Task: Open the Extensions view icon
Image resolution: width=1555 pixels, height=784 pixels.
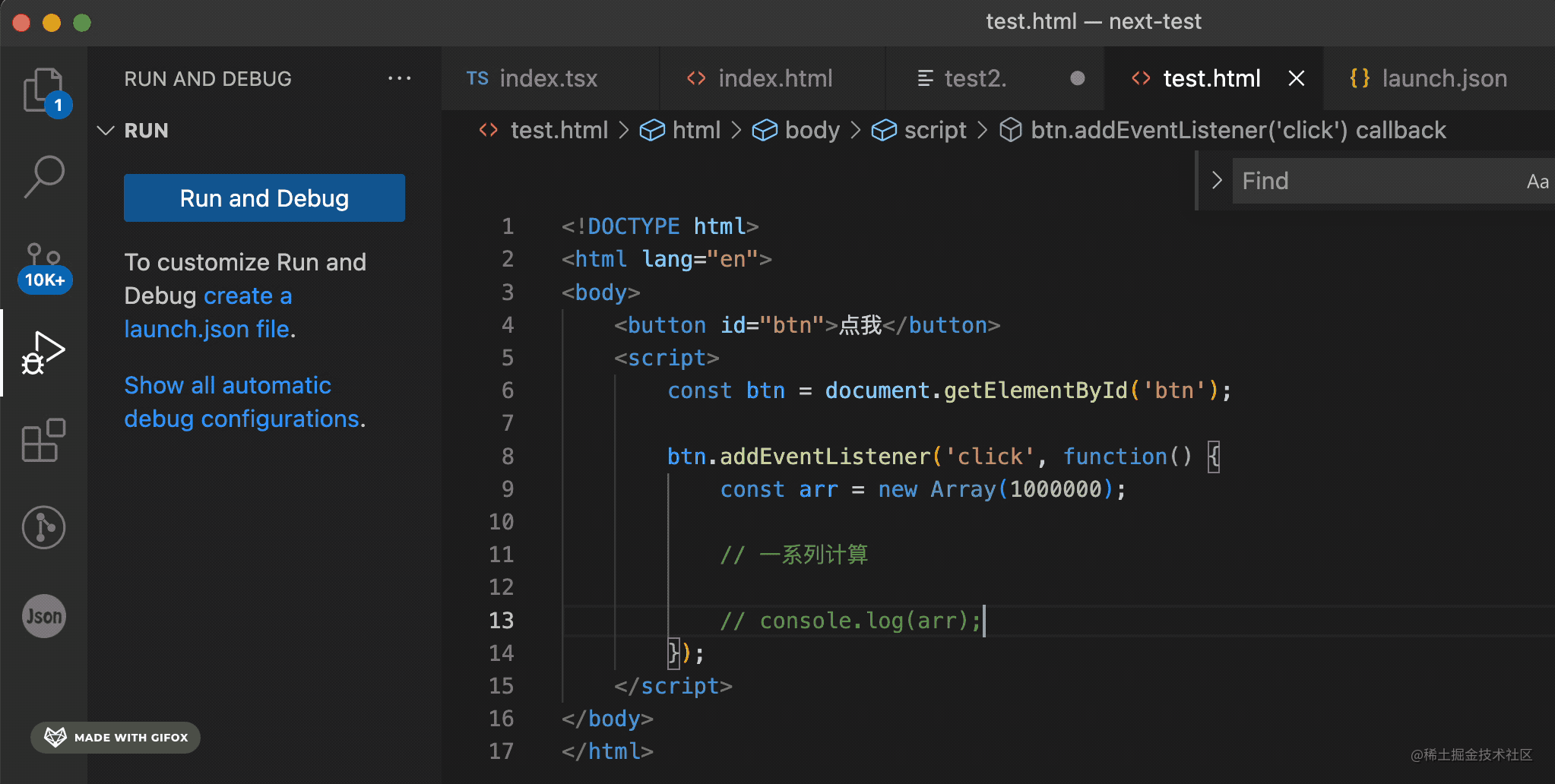Action: 44,441
